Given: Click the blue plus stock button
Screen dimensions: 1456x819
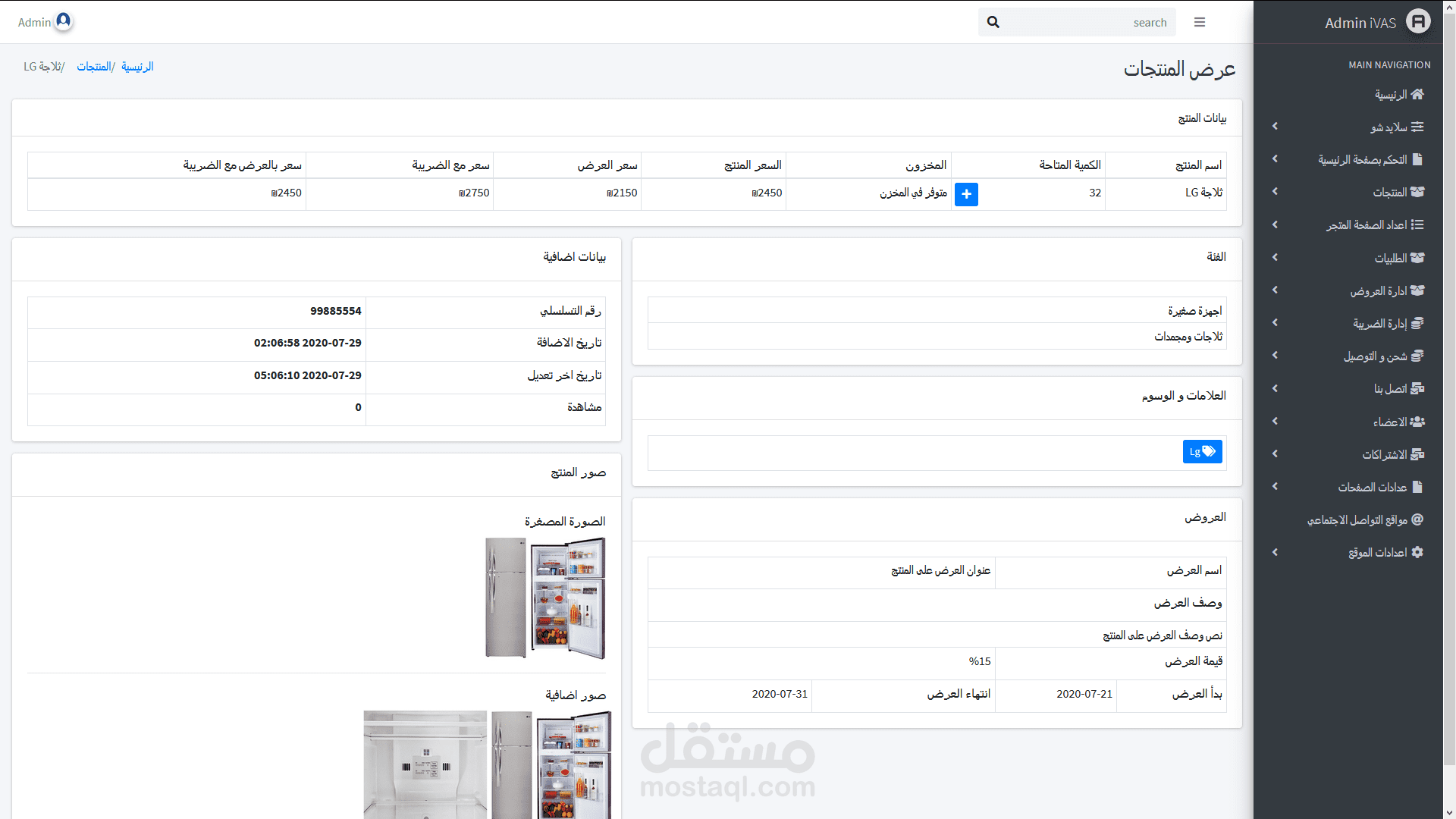Looking at the screenshot, I should (965, 194).
